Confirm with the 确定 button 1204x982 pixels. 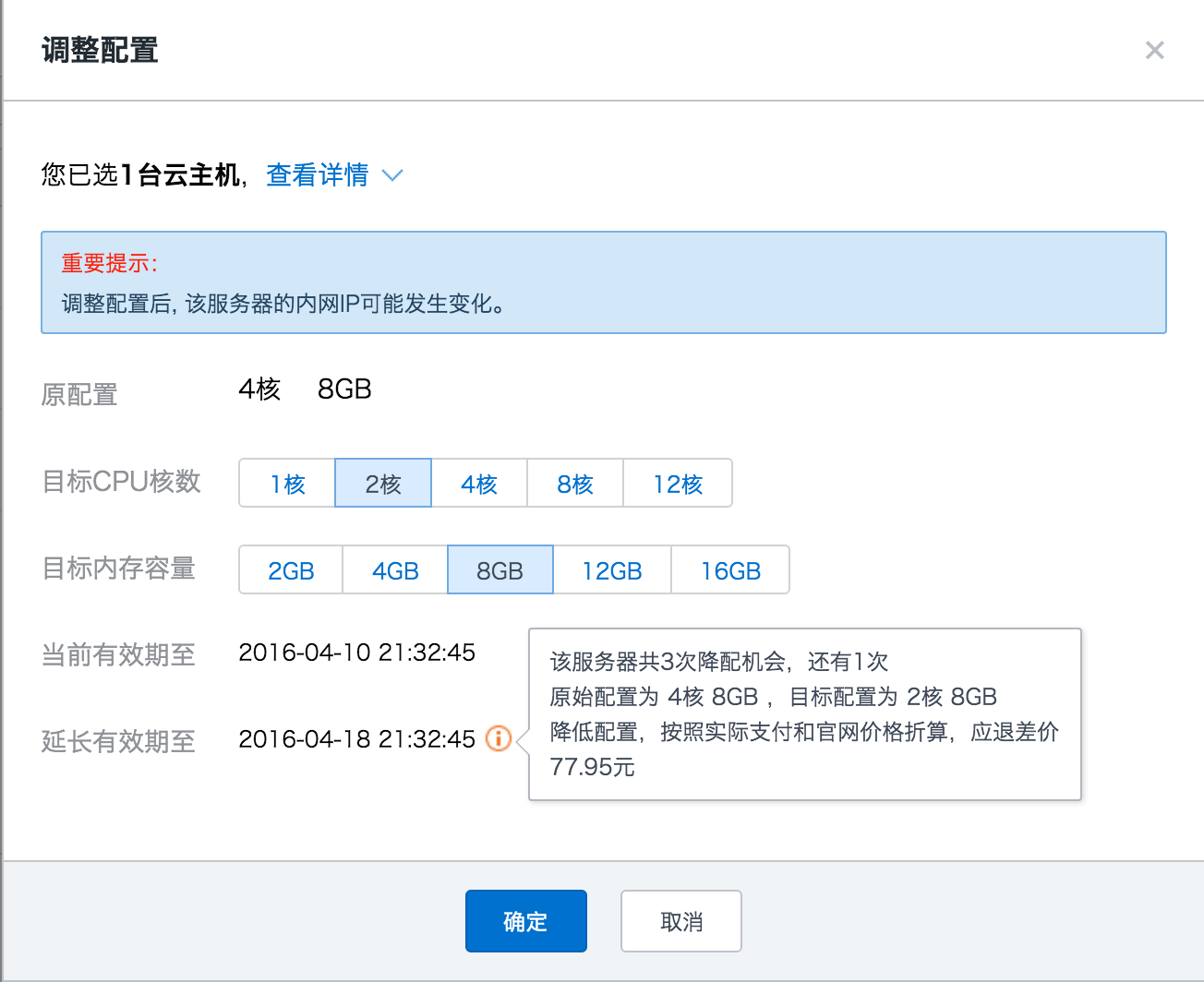click(x=526, y=921)
